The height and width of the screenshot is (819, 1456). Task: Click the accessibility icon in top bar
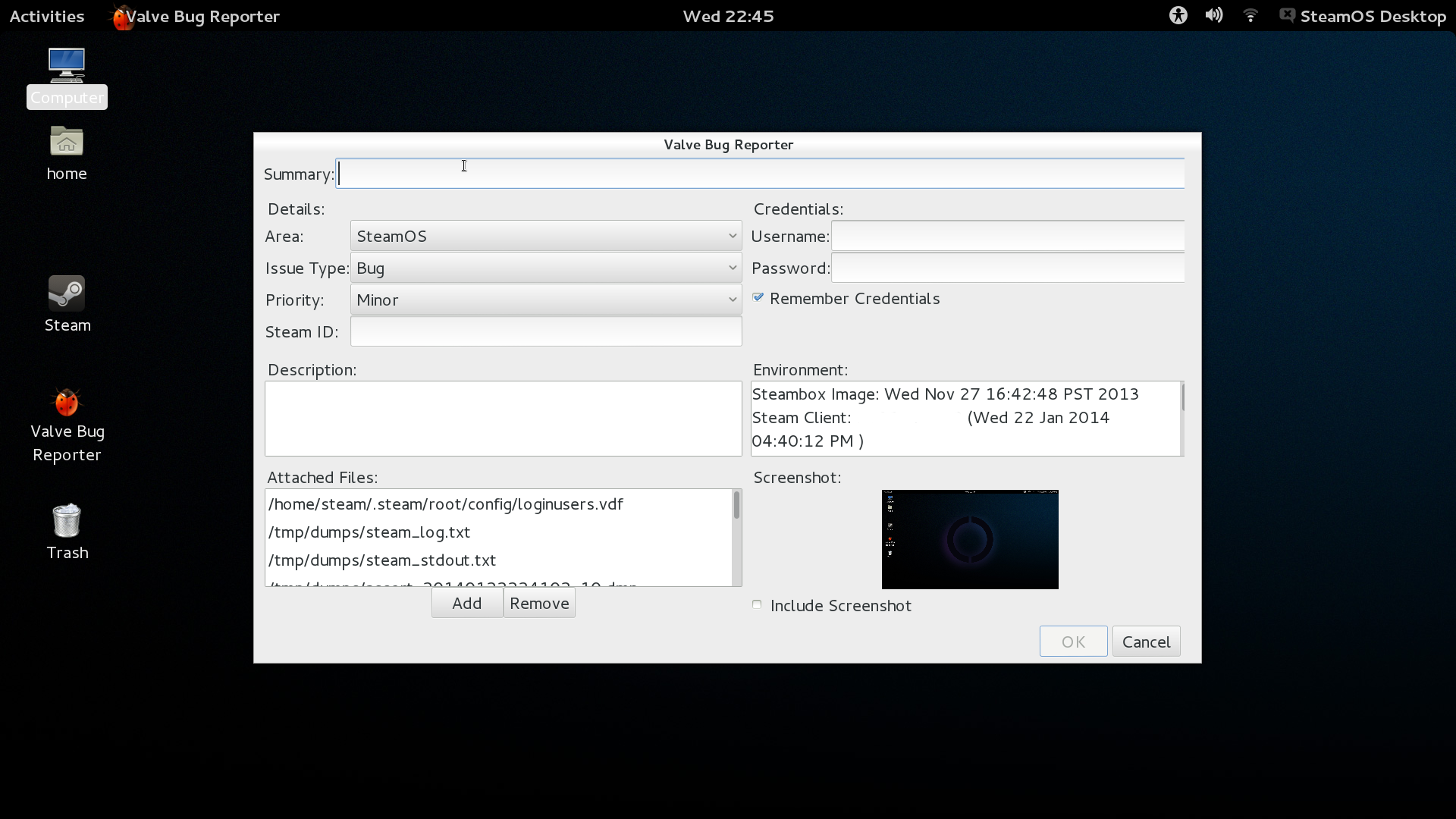1178,16
